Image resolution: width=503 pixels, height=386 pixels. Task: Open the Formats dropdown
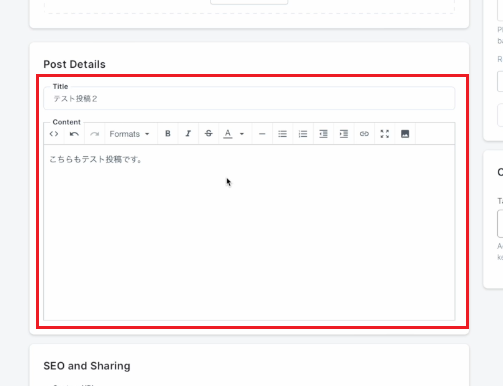pos(129,134)
